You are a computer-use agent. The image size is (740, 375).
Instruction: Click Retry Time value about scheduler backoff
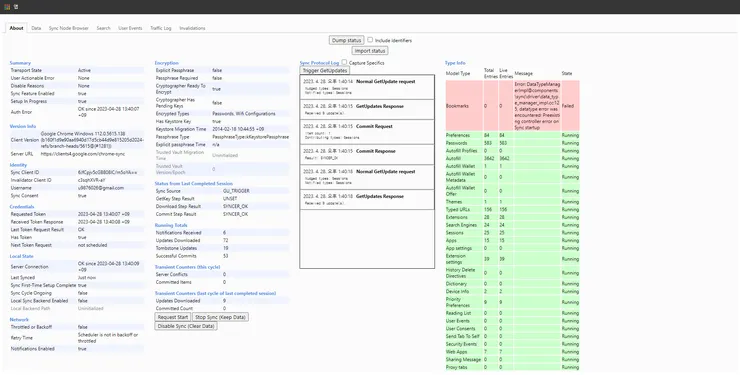[108, 338]
